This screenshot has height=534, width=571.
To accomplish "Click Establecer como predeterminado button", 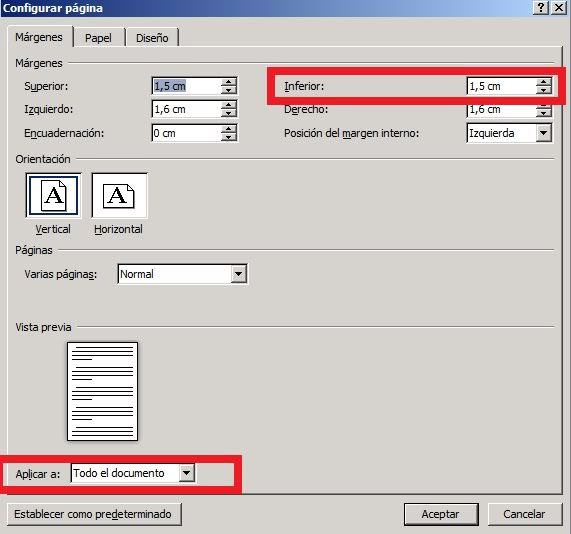I will point(94,514).
